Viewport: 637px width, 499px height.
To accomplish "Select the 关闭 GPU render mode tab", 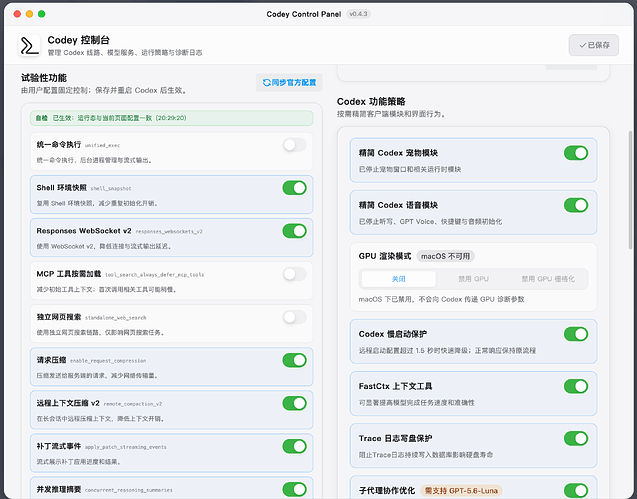I will 399,279.
